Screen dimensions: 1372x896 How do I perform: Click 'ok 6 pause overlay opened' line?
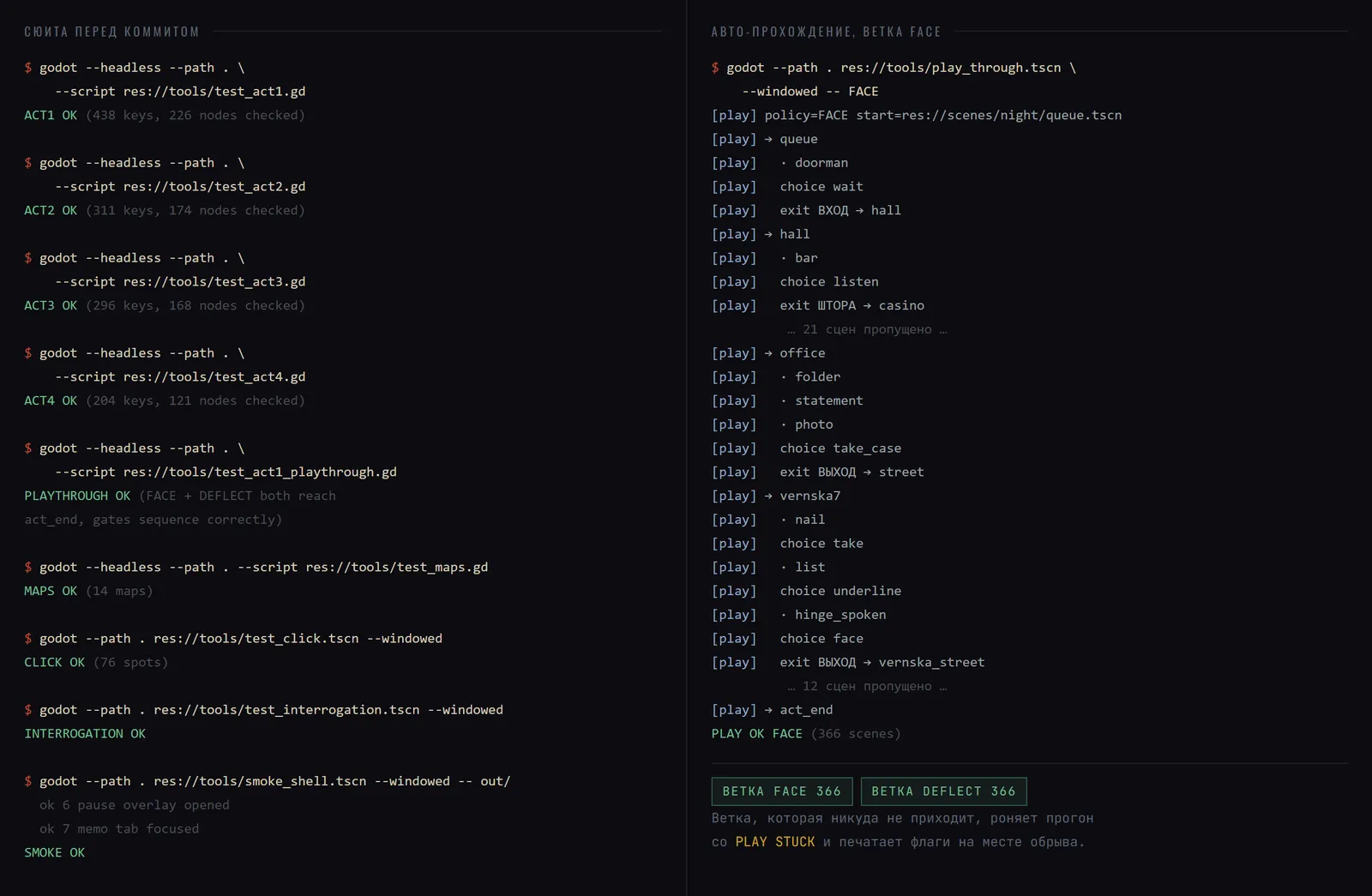135,805
